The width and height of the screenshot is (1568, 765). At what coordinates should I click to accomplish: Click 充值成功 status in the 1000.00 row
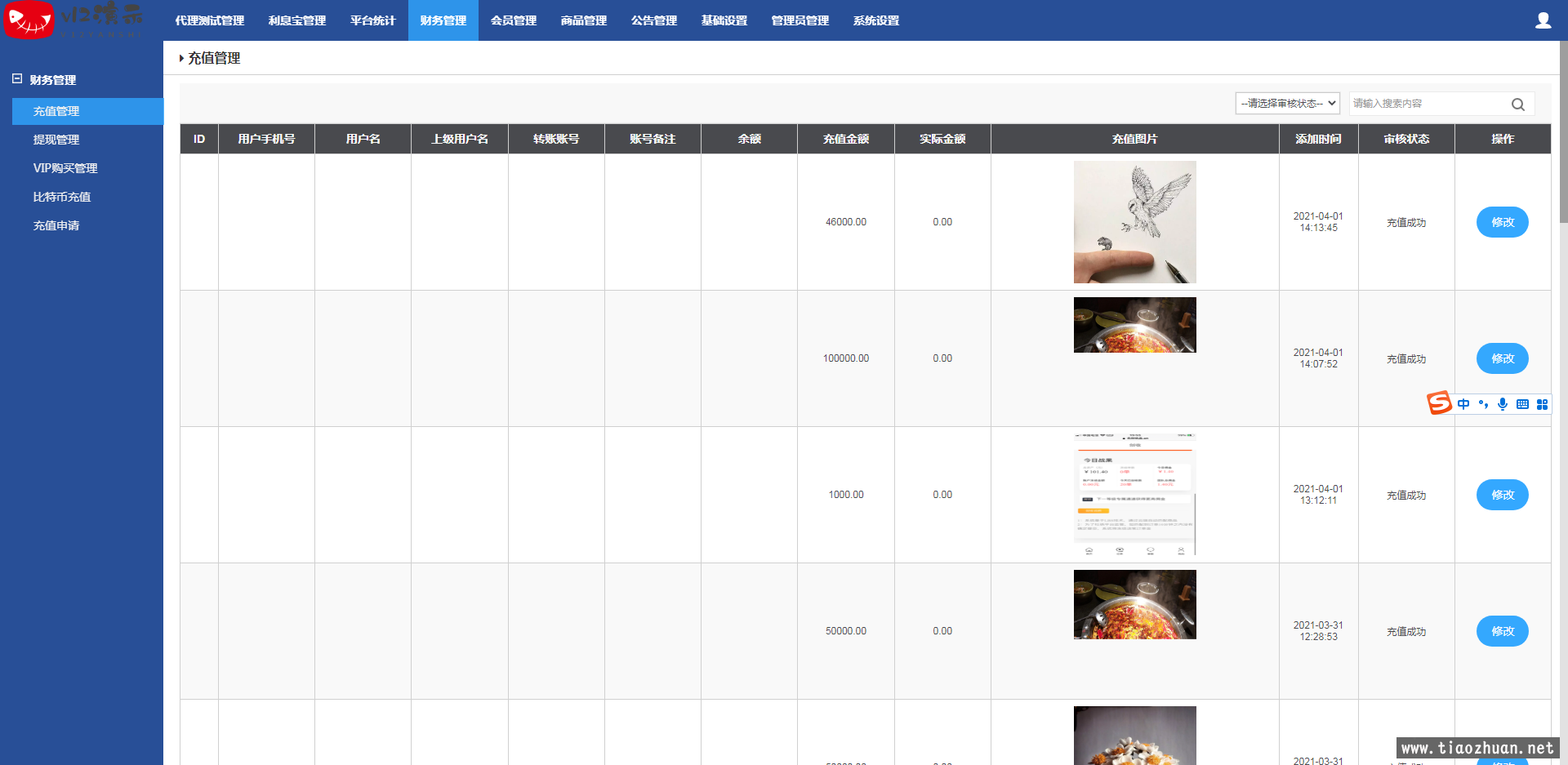pos(1406,495)
